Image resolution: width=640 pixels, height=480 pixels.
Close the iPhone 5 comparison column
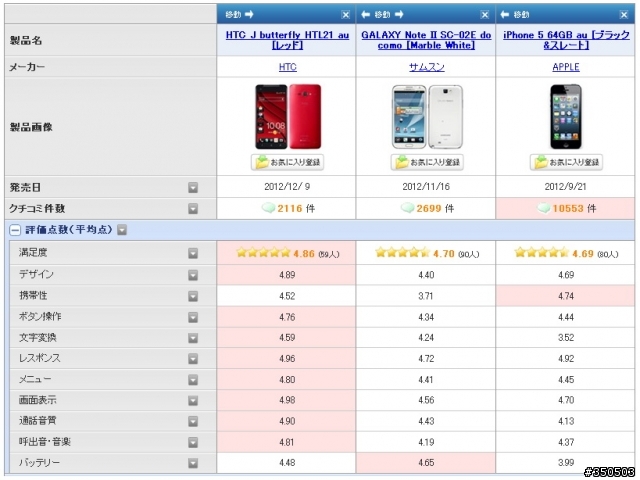coord(624,15)
